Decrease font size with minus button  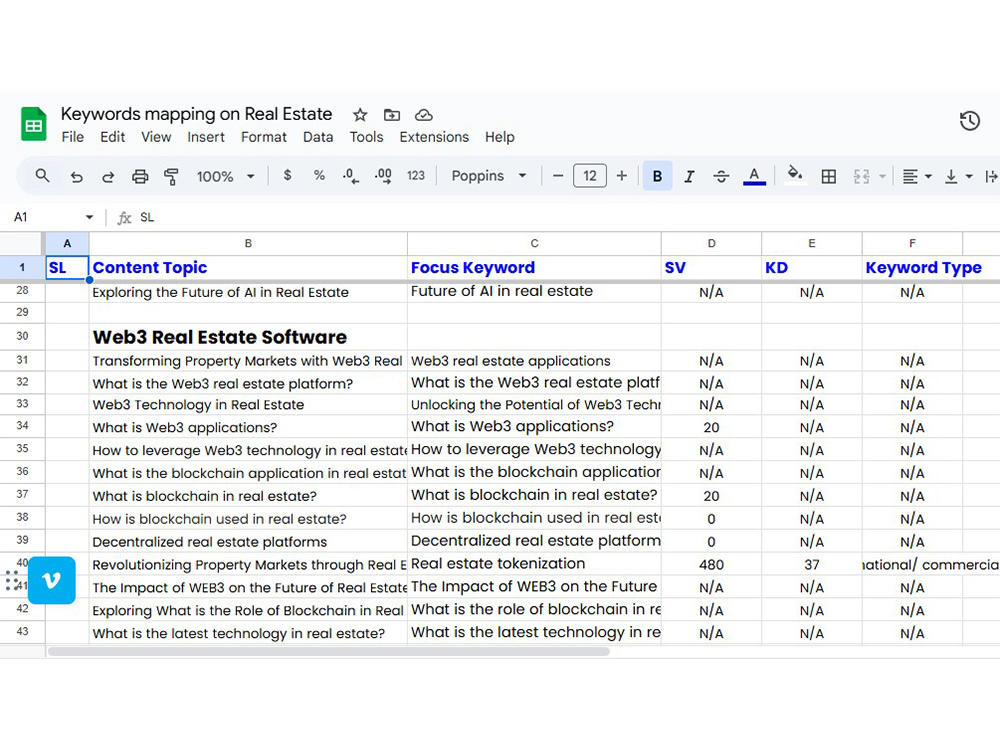pos(558,176)
